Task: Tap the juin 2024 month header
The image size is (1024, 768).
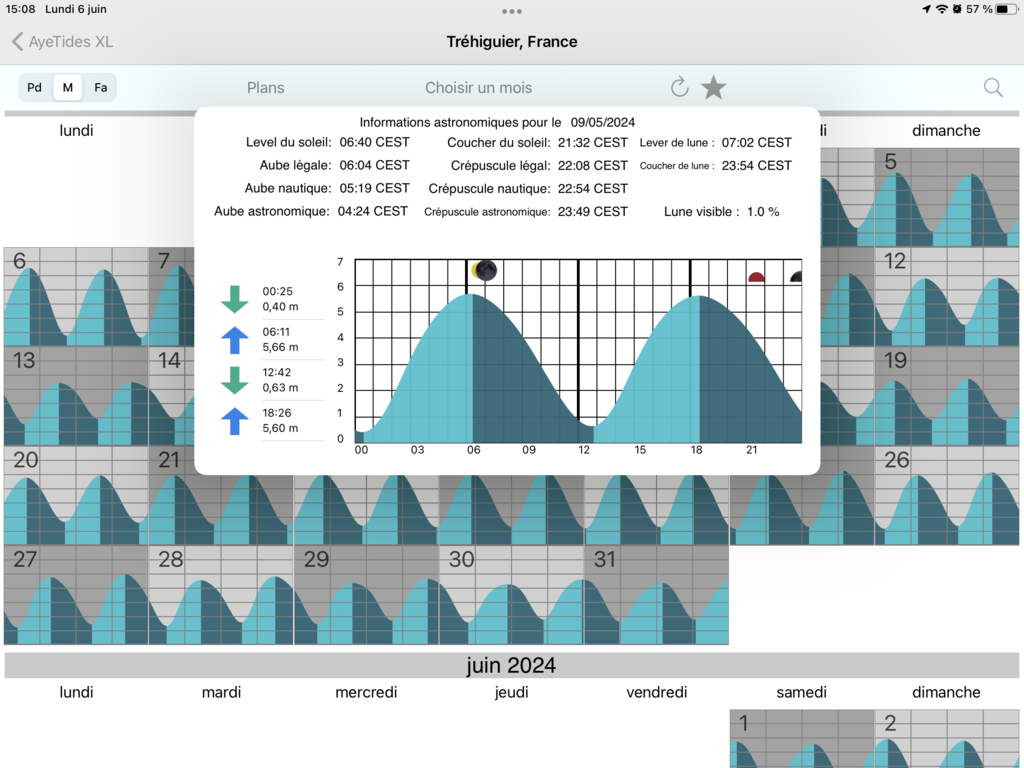Action: (x=511, y=665)
